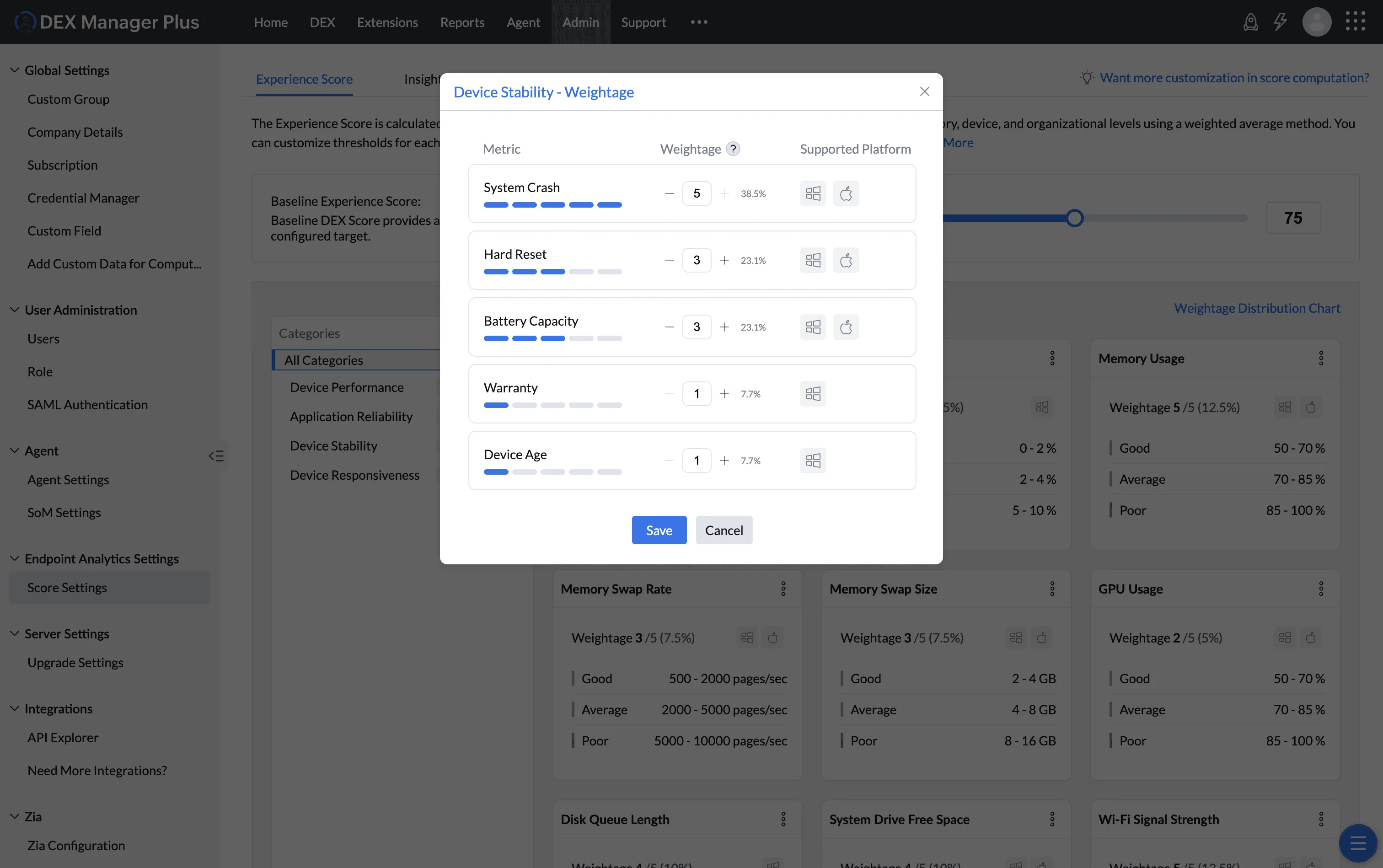Screen dimensions: 1383x868
Task: Click the Baseline Experience Score slider handle
Action: pyautogui.click(x=1075, y=218)
